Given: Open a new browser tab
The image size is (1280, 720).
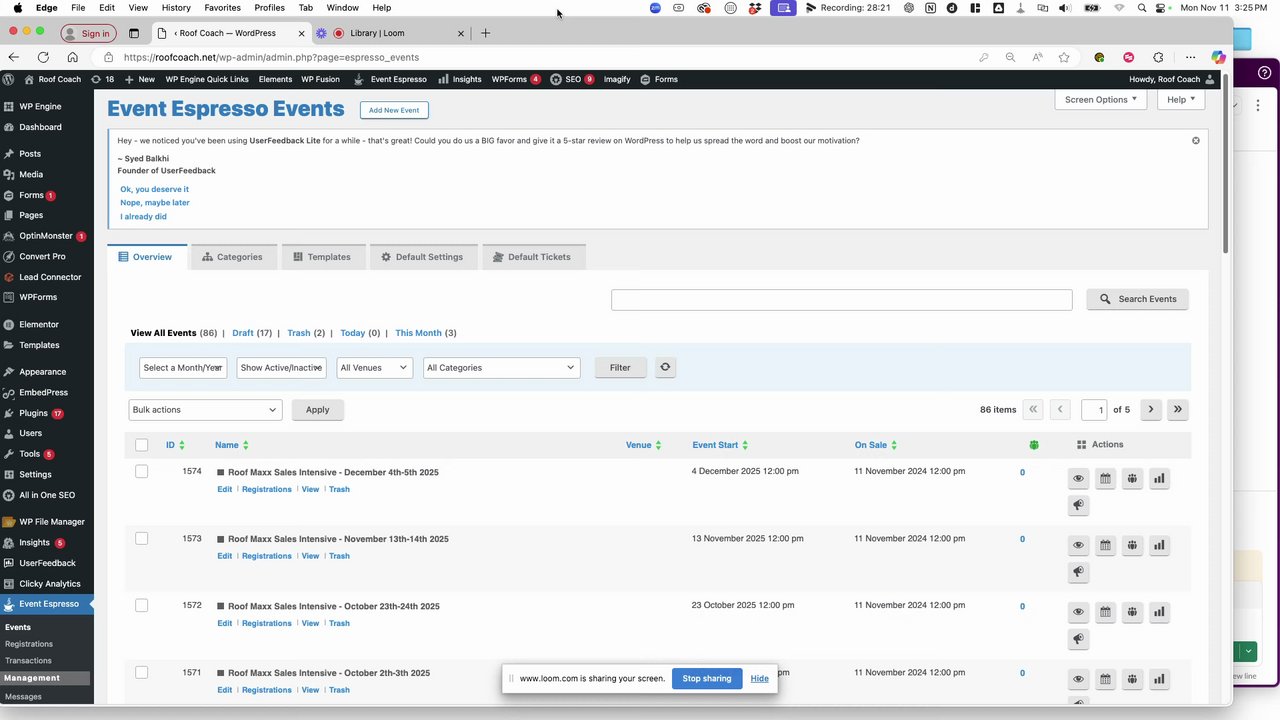Looking at the screenshot, I should point(485,33).
